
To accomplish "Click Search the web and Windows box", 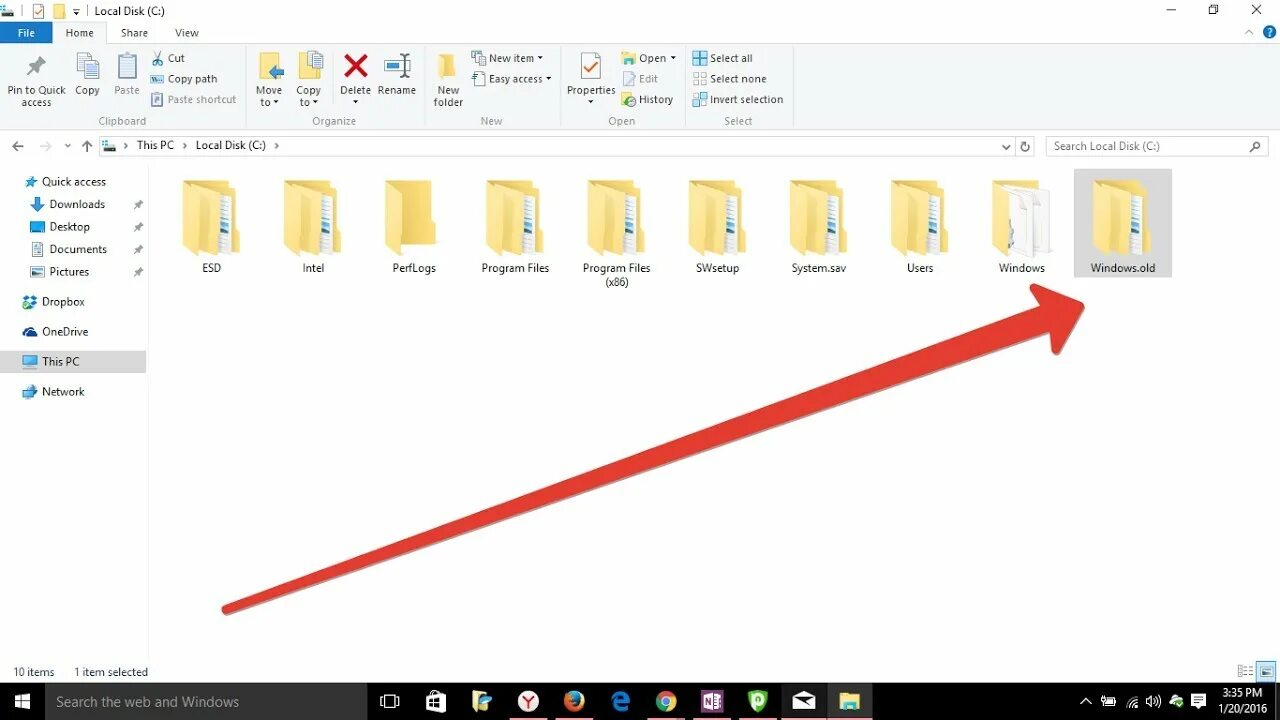I will click(207, 702).
